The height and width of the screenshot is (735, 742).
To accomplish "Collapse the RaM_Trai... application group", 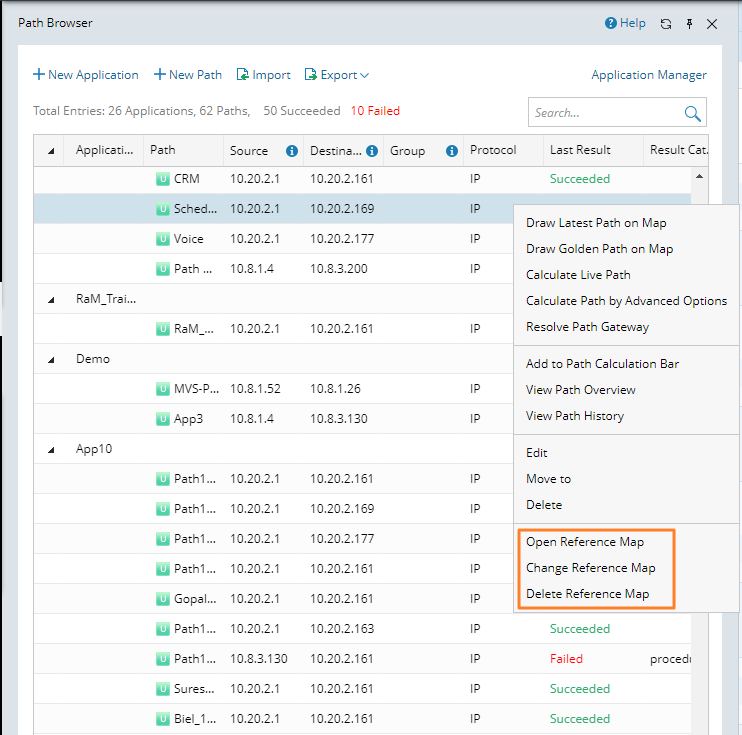I will tap(51, 299).
